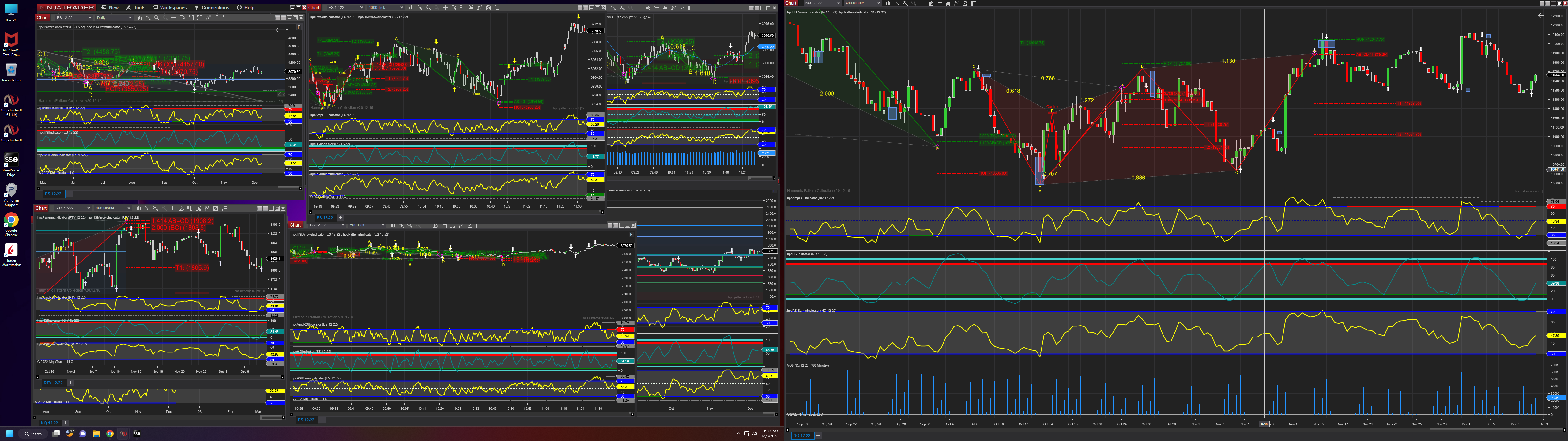Click the bar chart style icon in NQ chart toolbar
This screenshot has height=441, width=1568.
click(889, 3)
